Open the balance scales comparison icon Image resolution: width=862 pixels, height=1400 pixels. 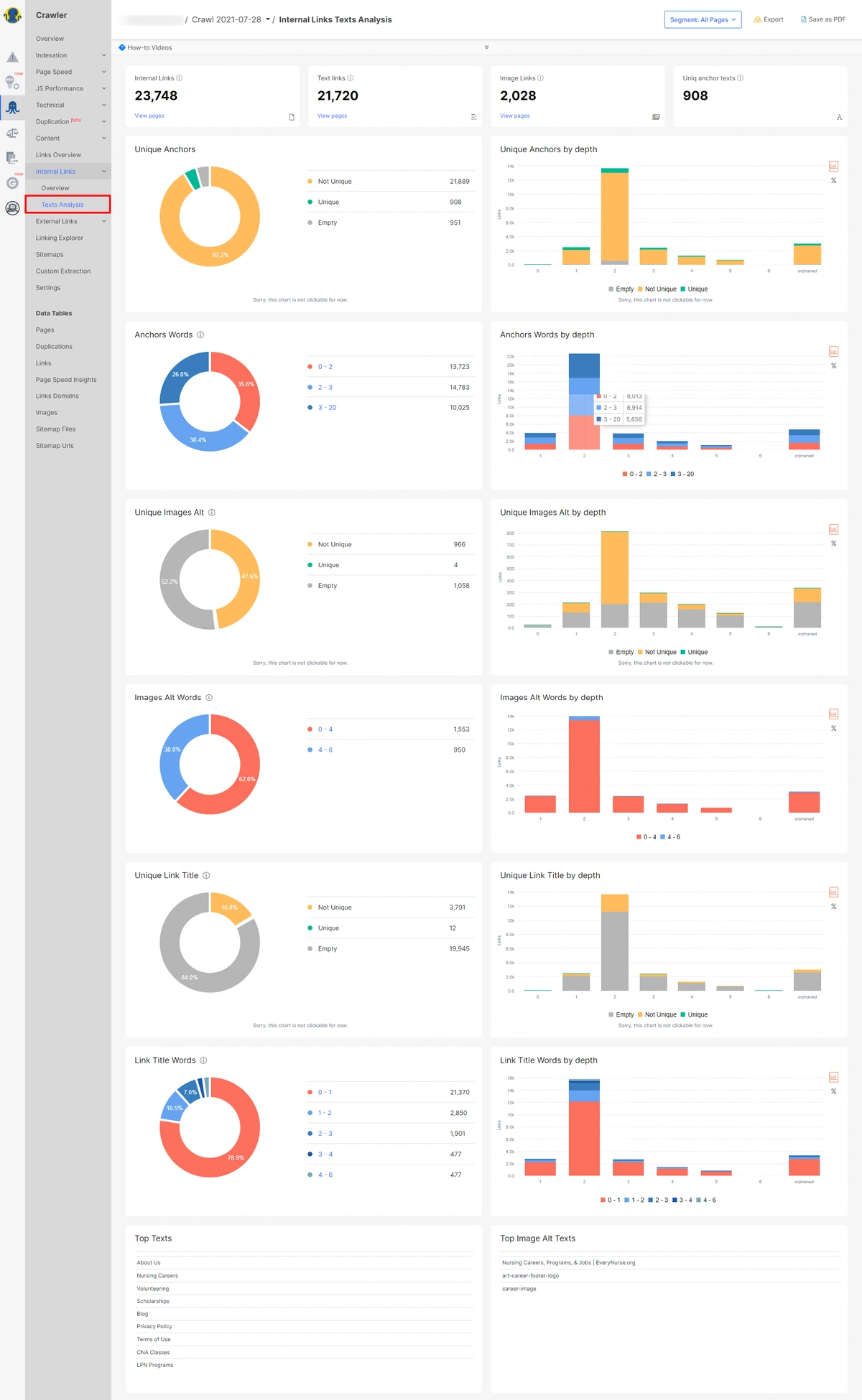coord(12,133)
